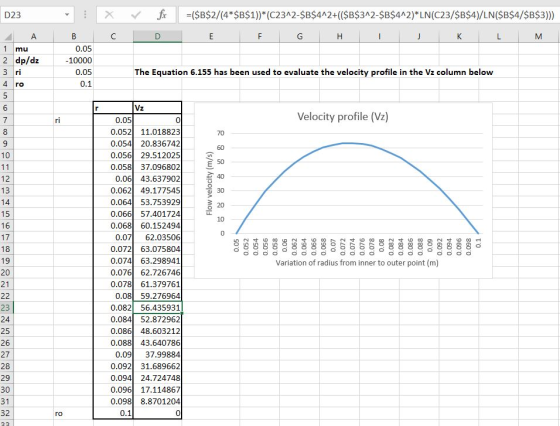Click cell with value 11.018823
Screen dimensions: 560x426
pyautogui.click(x=158, y=132)
